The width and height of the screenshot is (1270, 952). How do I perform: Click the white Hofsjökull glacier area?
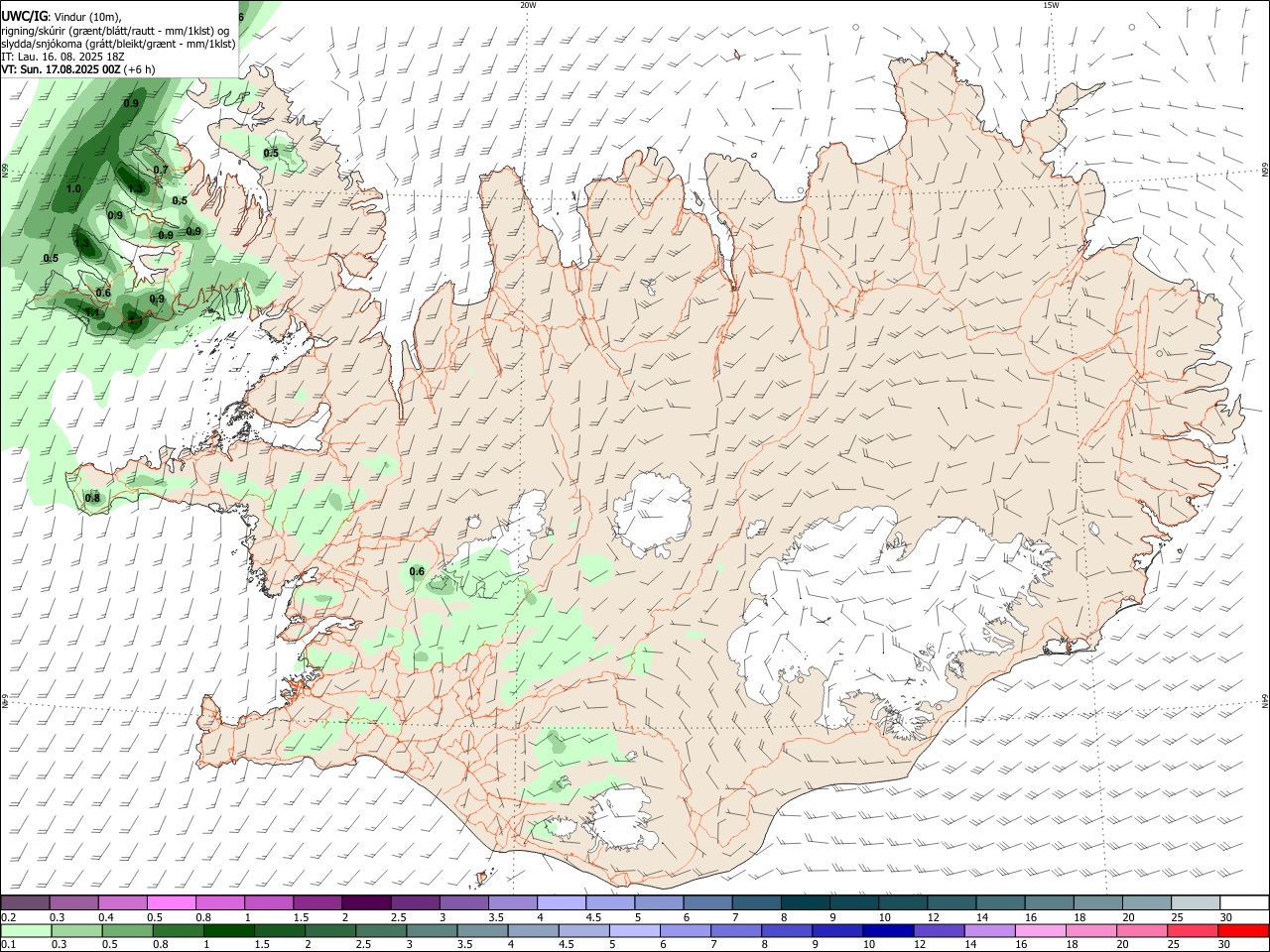tap(651, 514)
